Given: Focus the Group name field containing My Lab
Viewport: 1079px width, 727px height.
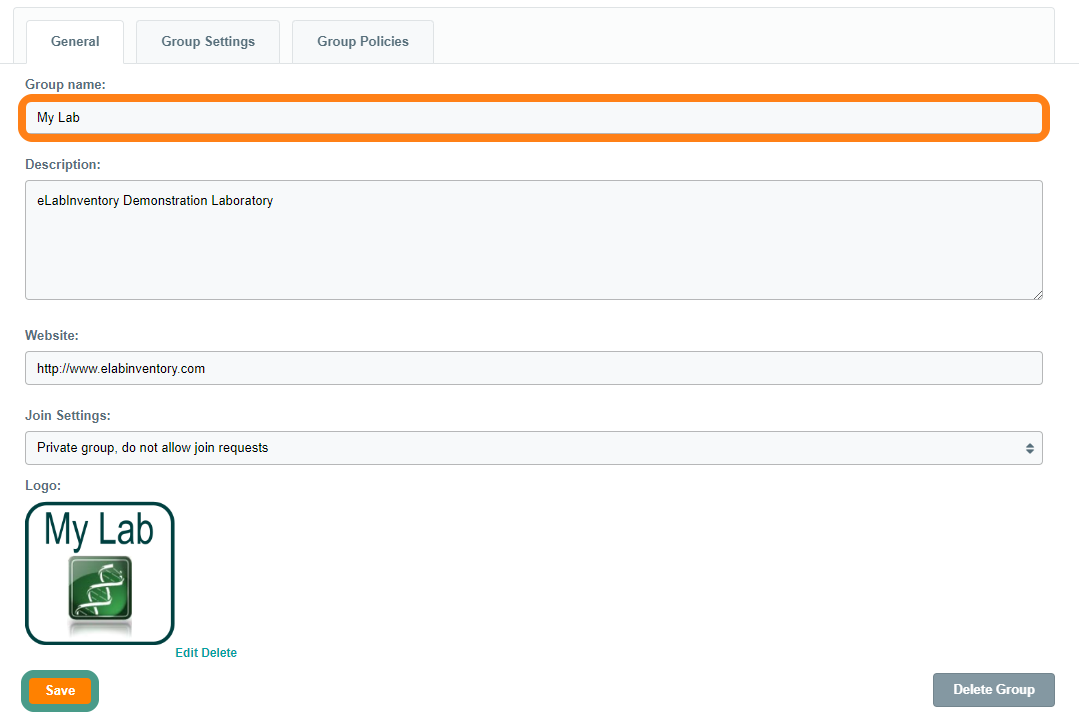Looking at the screenshot, I should [x=533, y=118].
